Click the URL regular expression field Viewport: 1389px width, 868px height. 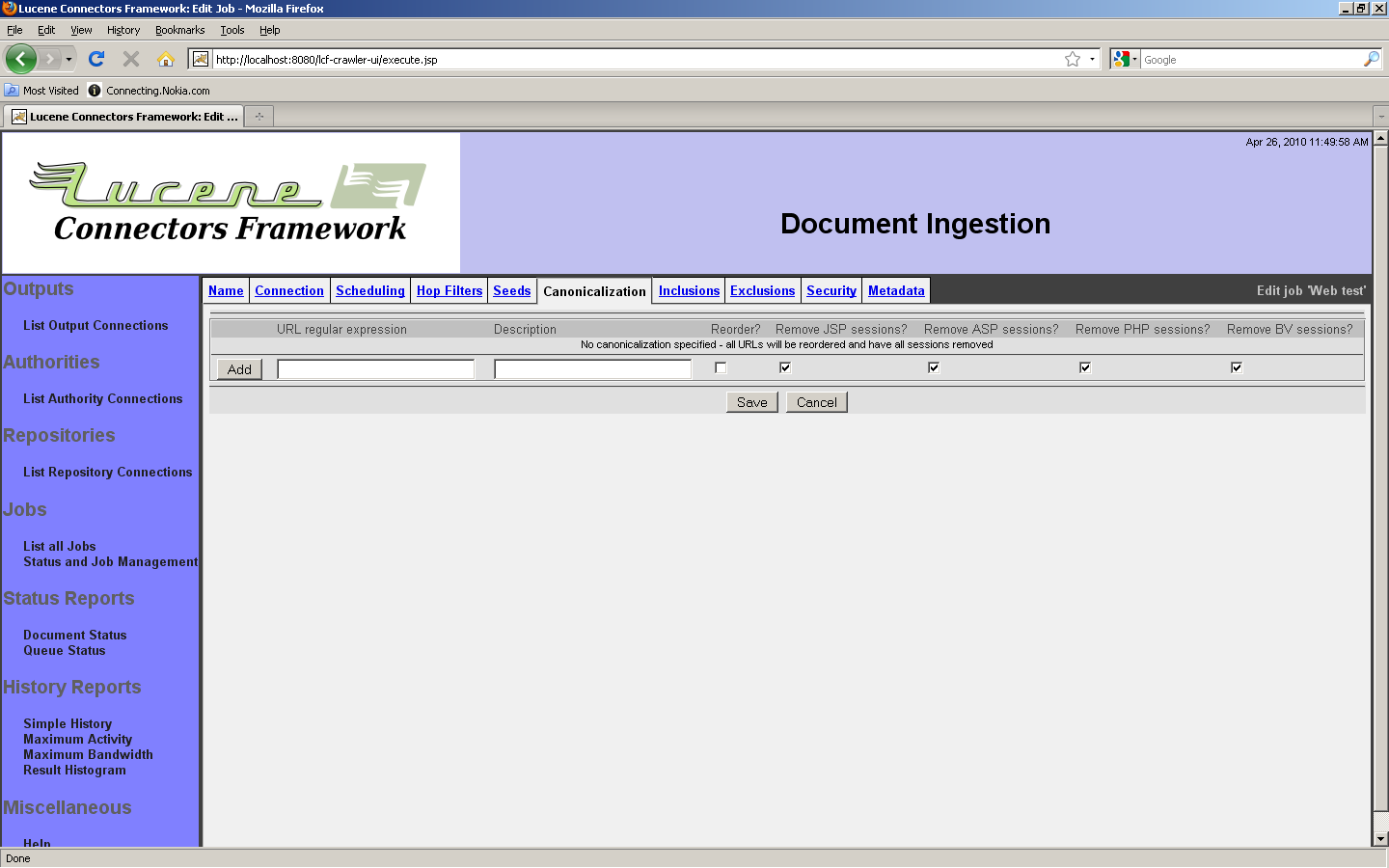pos(375,368)
